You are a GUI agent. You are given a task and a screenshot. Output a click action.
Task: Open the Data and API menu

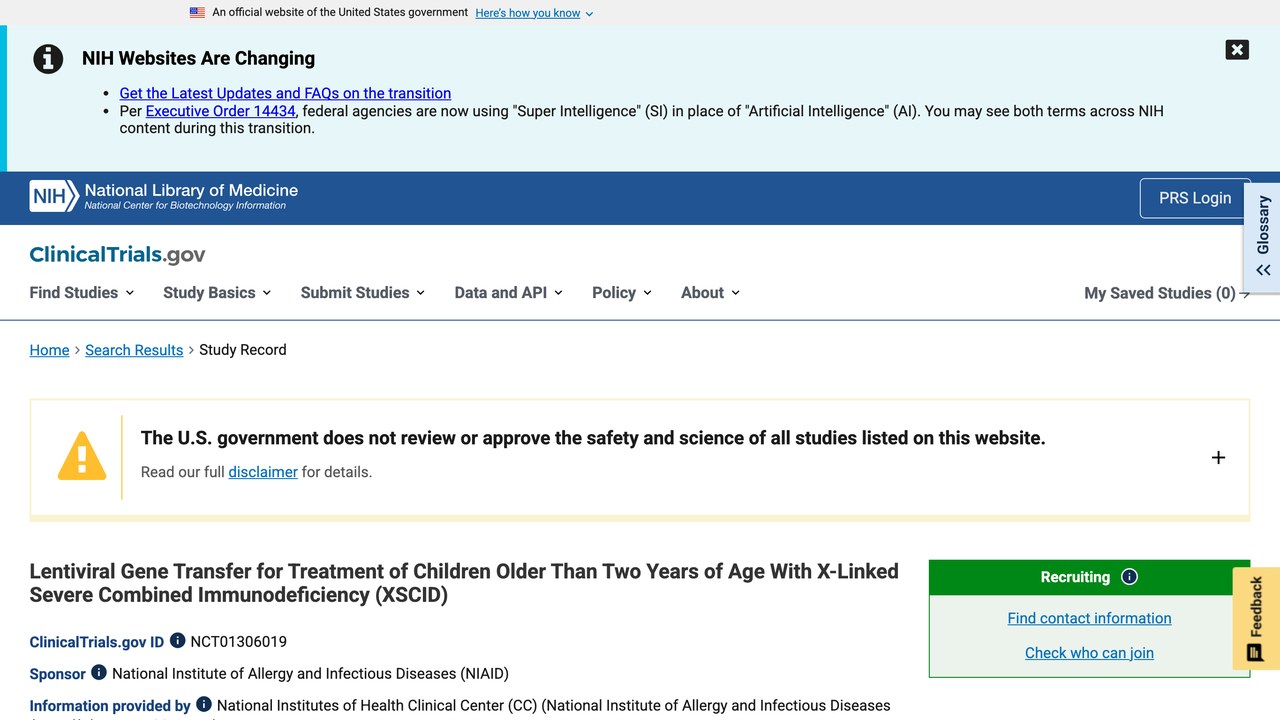(509, 293)
